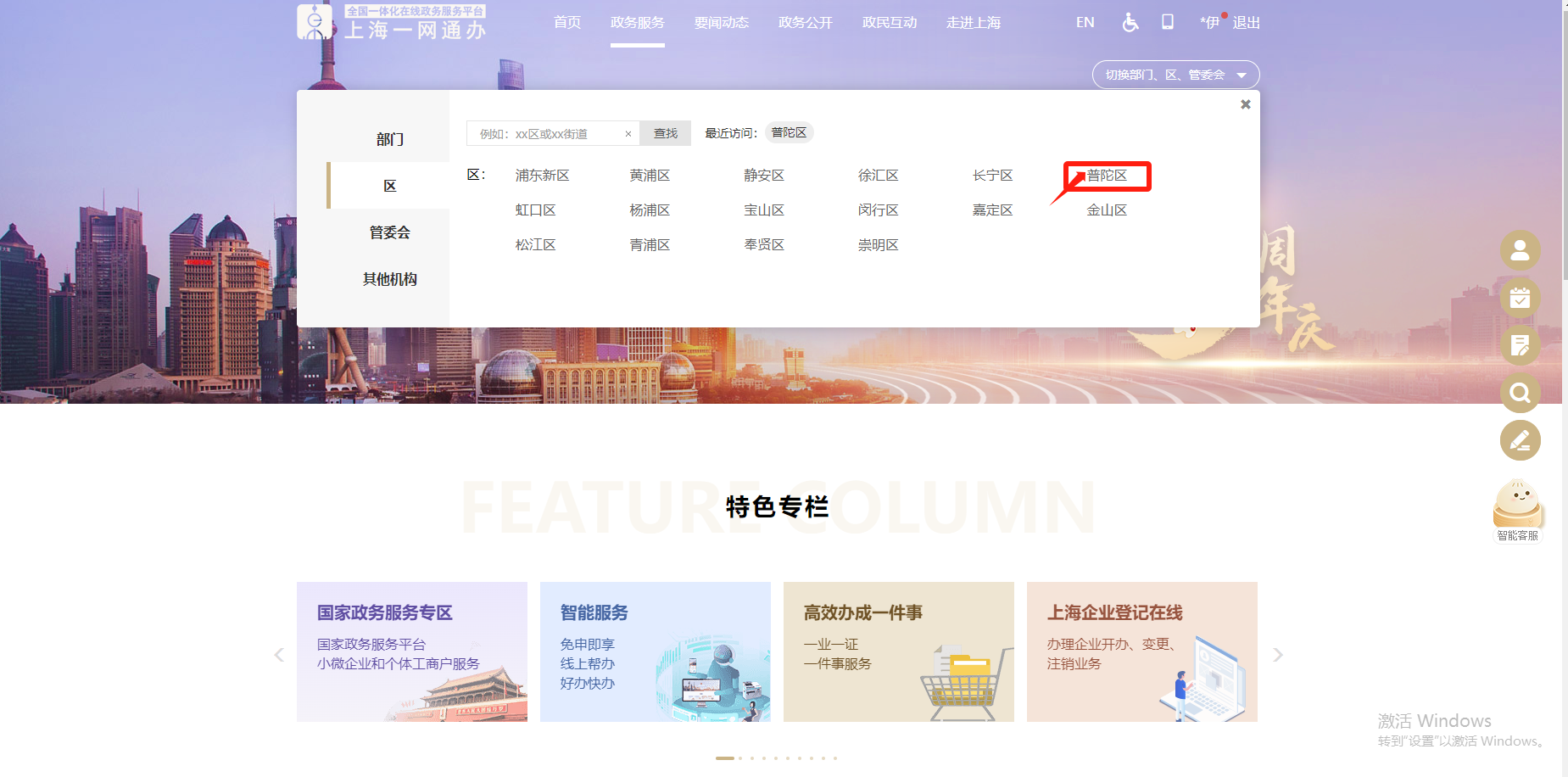Screen dimensions: 1568x777
Task: Open the 上海企业登记在线 card
Action: [1141, 651]
